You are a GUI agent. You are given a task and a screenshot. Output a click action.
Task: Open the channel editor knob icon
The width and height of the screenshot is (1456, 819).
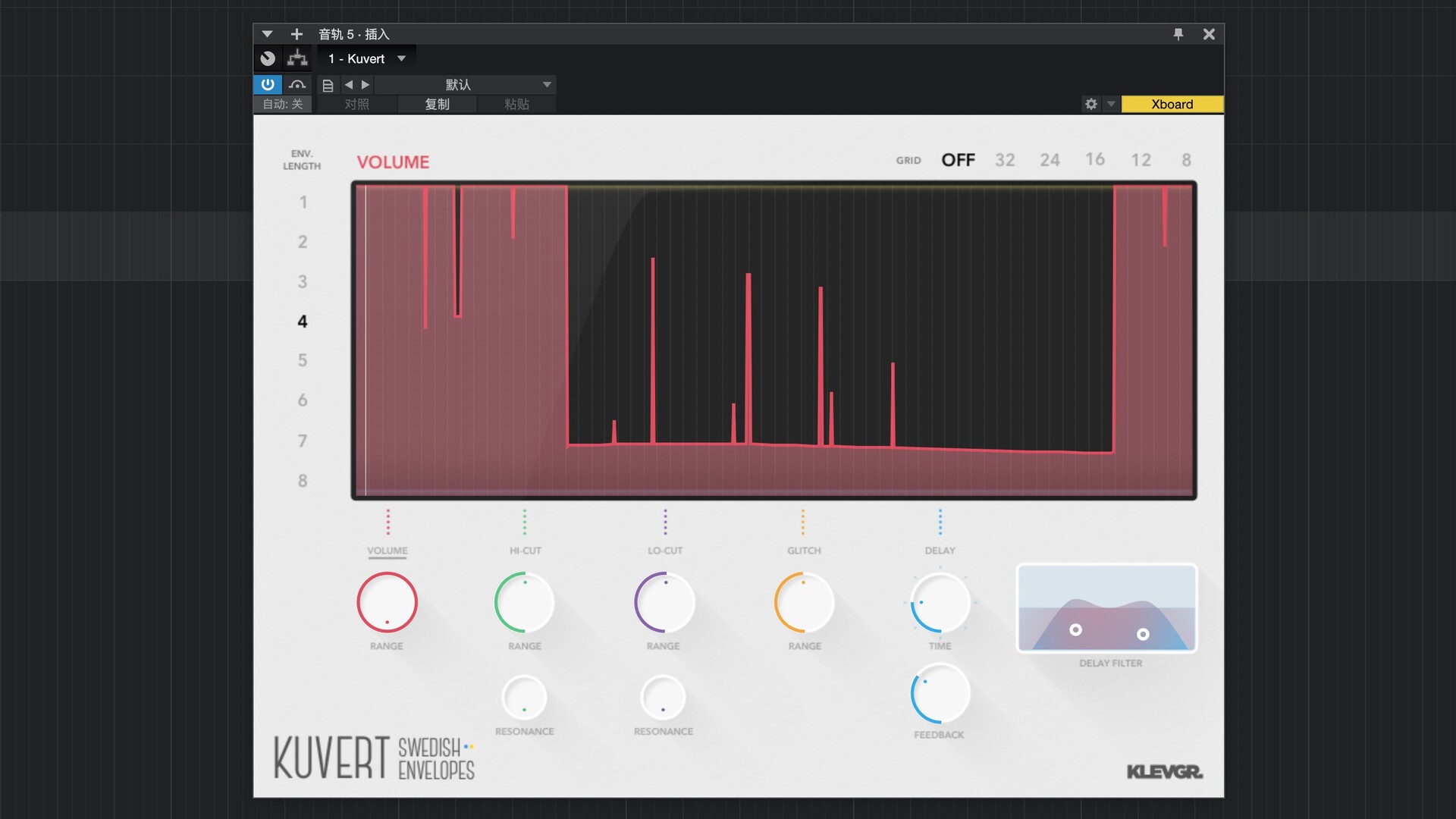click(268, 58)
